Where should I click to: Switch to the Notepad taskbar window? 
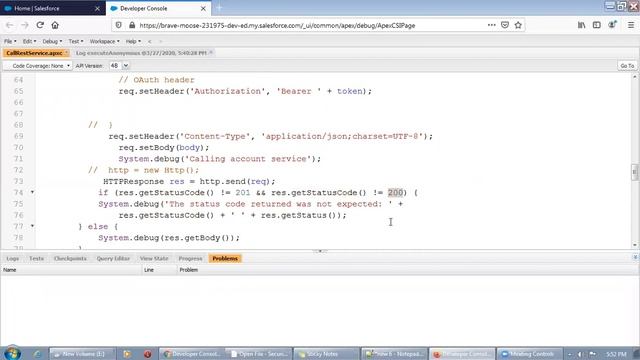[x=394, y=354]
